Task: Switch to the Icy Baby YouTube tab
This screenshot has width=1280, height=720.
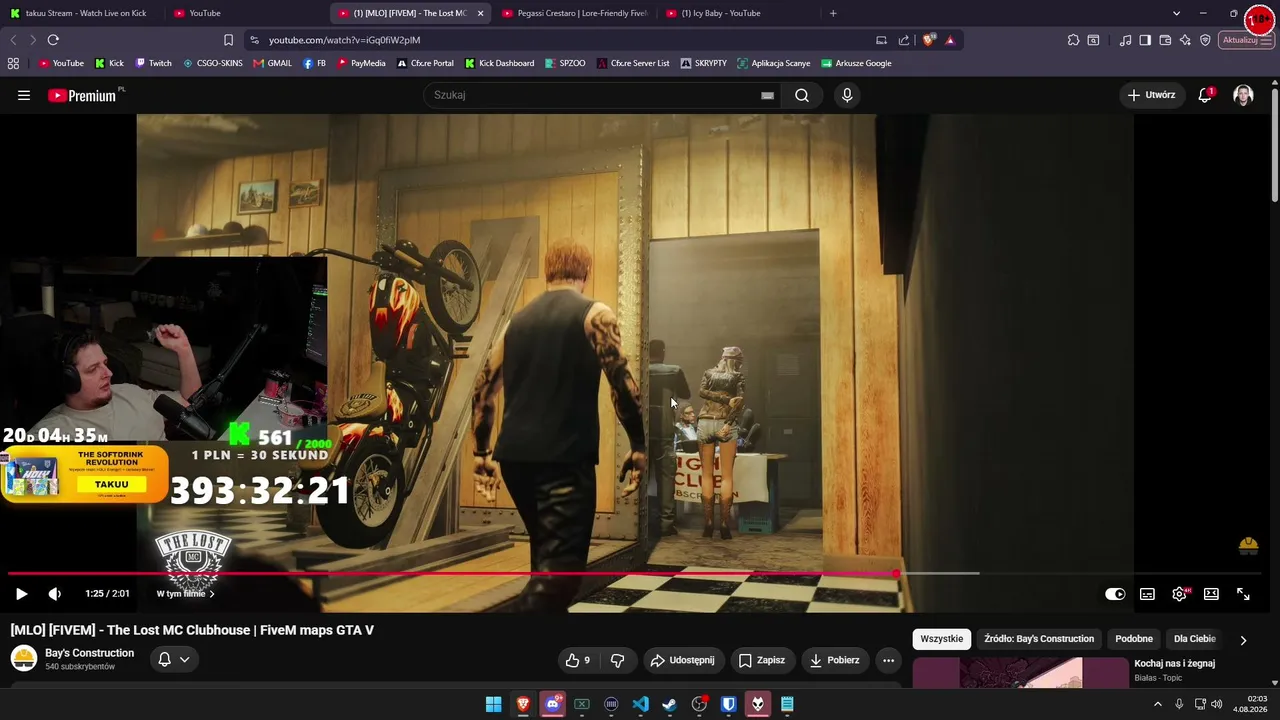Action: point(738,13)
